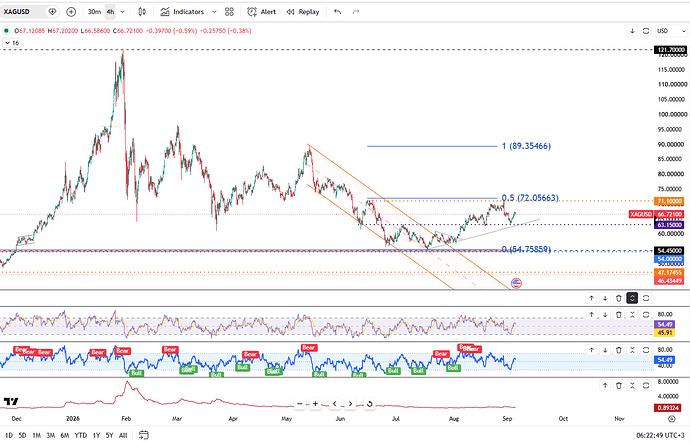Reset the chart view

pyautogui.click(x=370, y=404)
